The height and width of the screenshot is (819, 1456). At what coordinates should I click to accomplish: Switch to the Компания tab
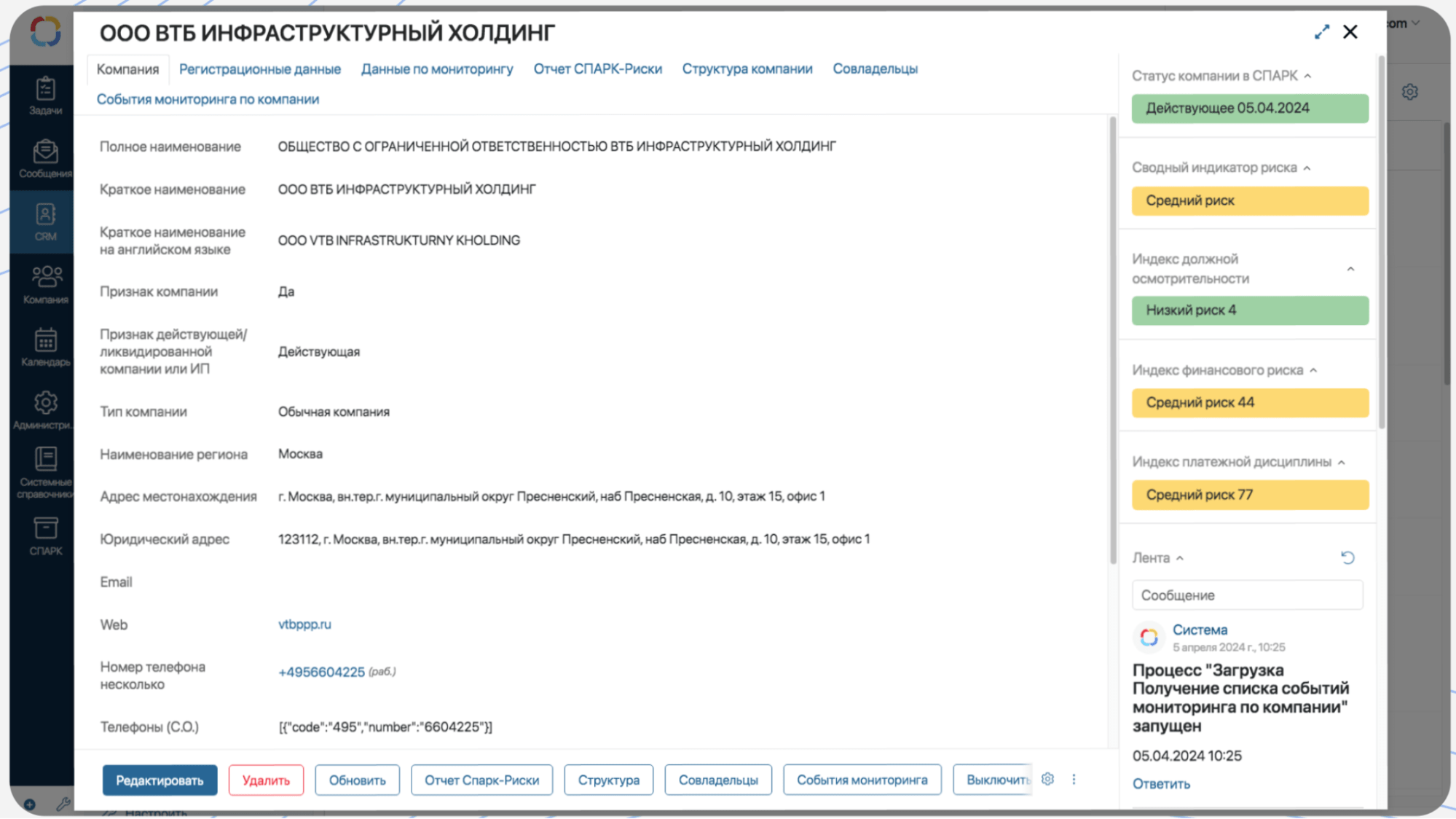click(127, 69)
